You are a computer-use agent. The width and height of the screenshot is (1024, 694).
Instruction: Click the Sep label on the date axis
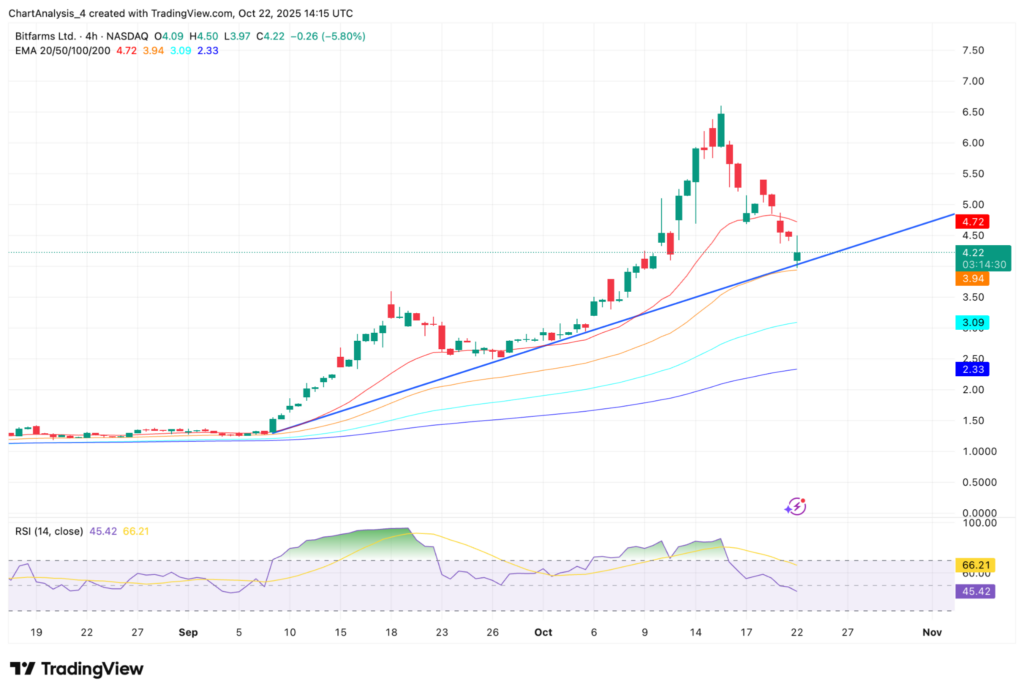188,632
